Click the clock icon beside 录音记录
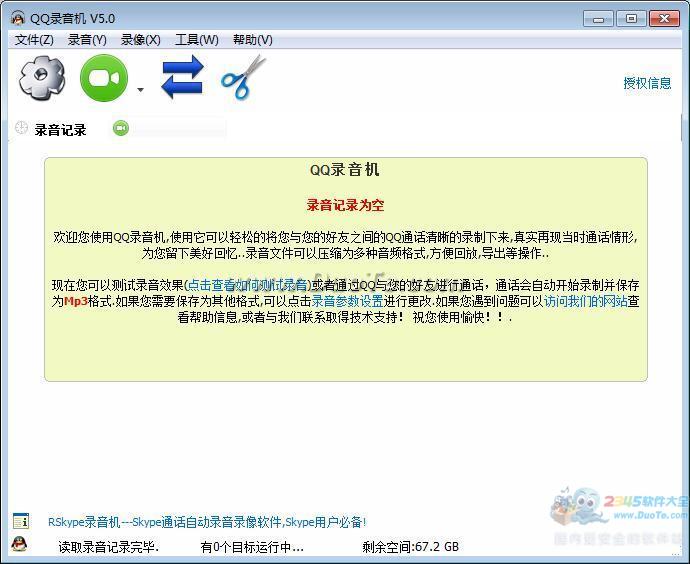The image size is (690, 564). click(x=21, y=128)
